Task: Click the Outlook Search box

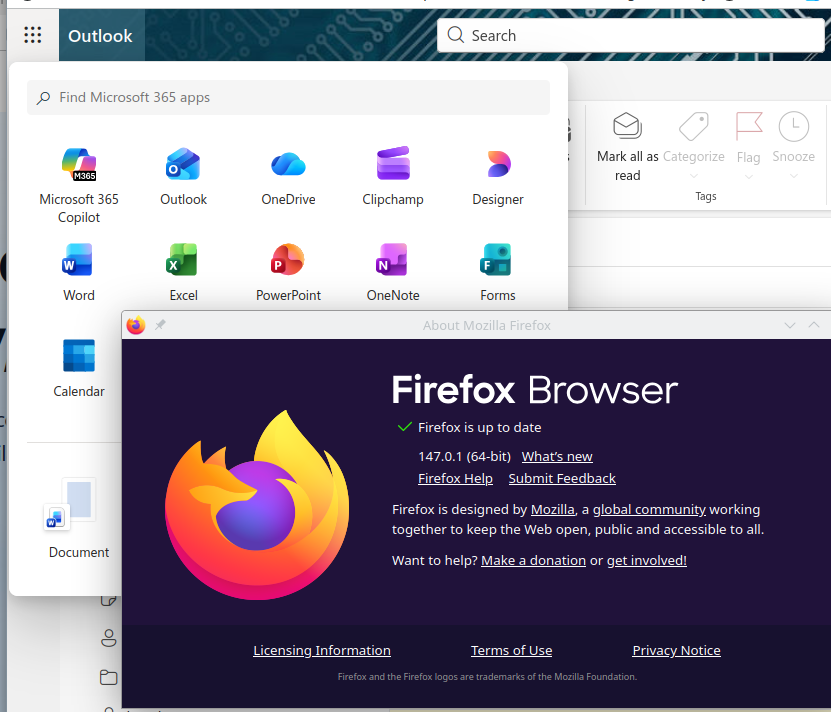Action: (631, 36)
